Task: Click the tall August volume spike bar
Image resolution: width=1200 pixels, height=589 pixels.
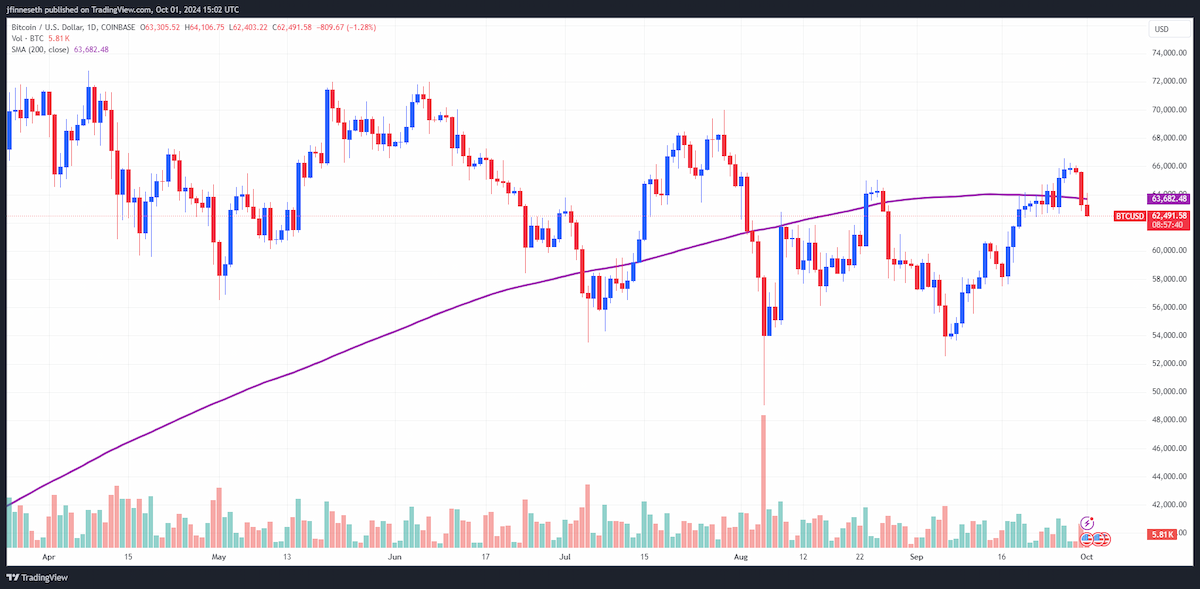Action: (763, 480)
